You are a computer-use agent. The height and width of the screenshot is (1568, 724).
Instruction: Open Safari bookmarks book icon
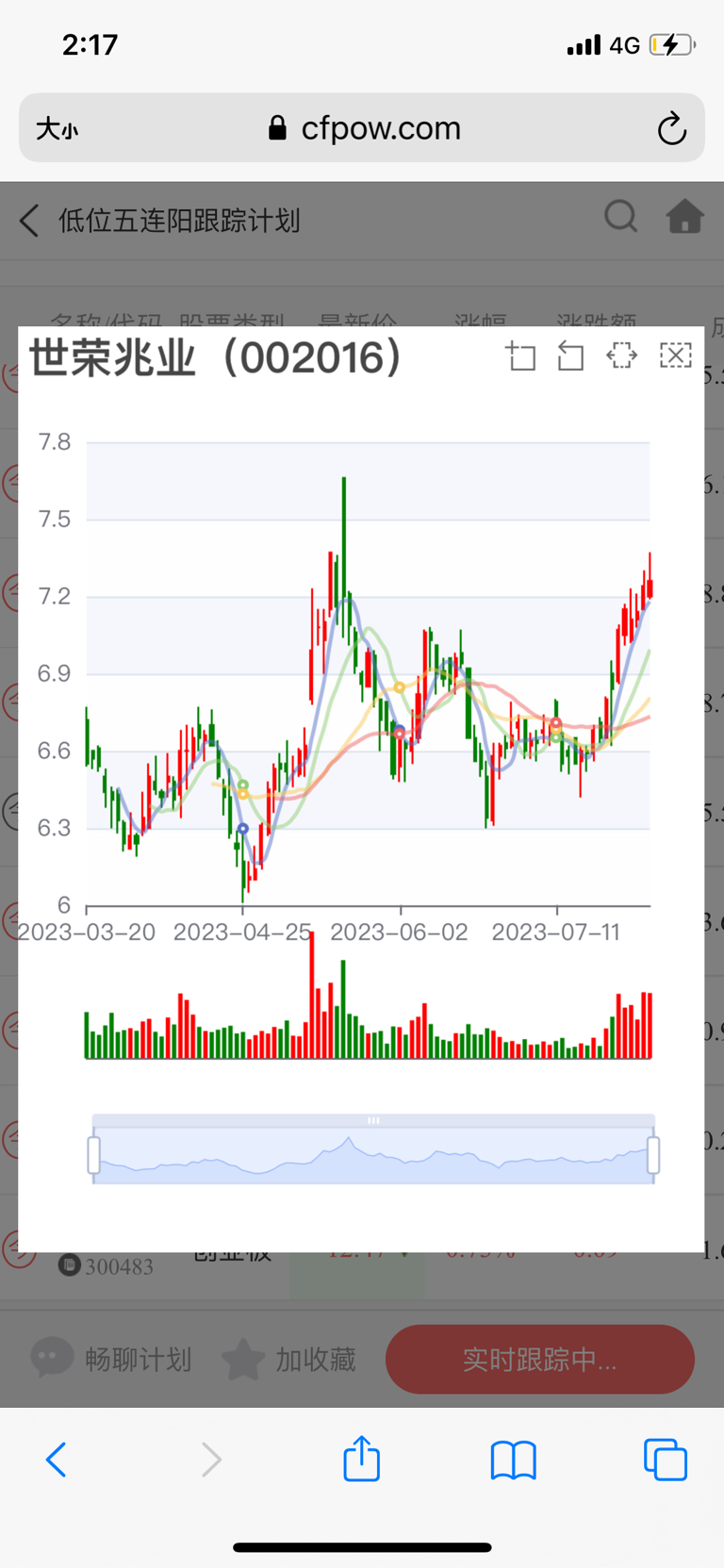point(514,1460)
